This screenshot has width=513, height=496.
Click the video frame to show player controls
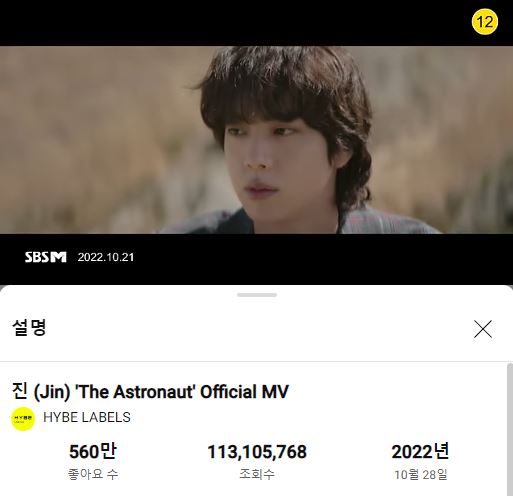point(256,140)
